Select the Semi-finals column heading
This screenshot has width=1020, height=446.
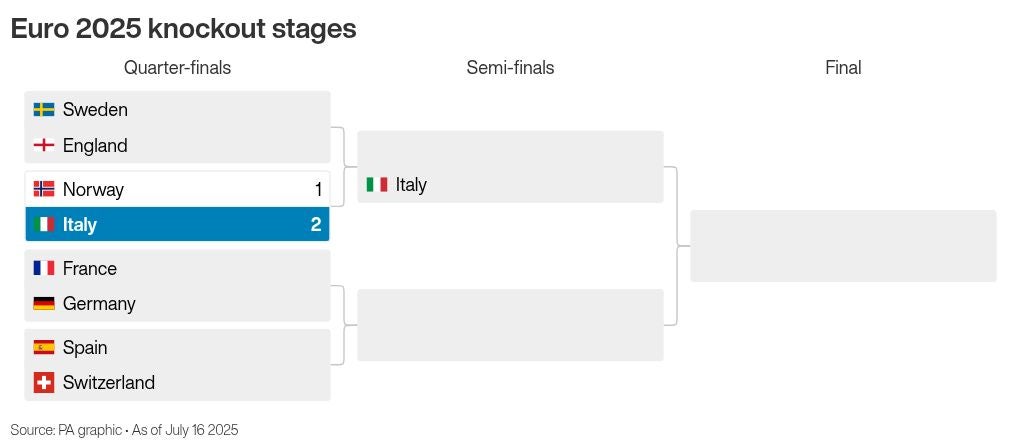pyautogui.click(x=510, y=68)
